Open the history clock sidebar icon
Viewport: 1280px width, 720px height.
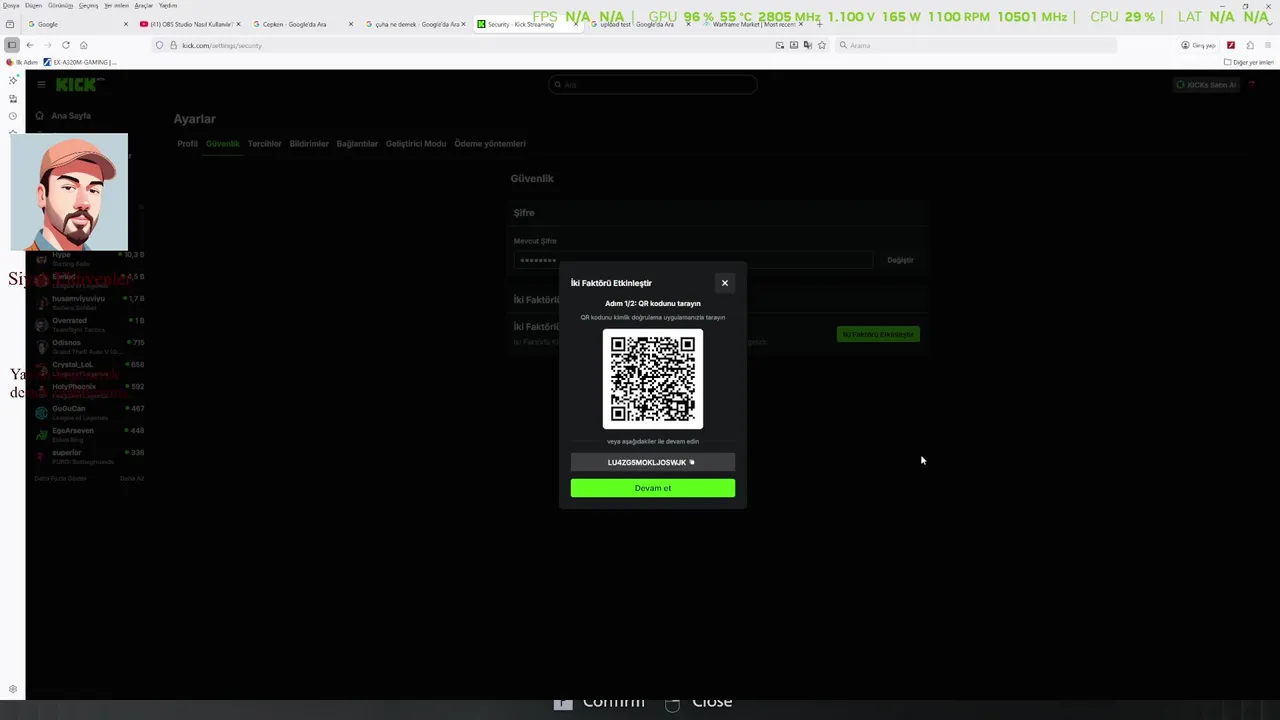(13, 116)
